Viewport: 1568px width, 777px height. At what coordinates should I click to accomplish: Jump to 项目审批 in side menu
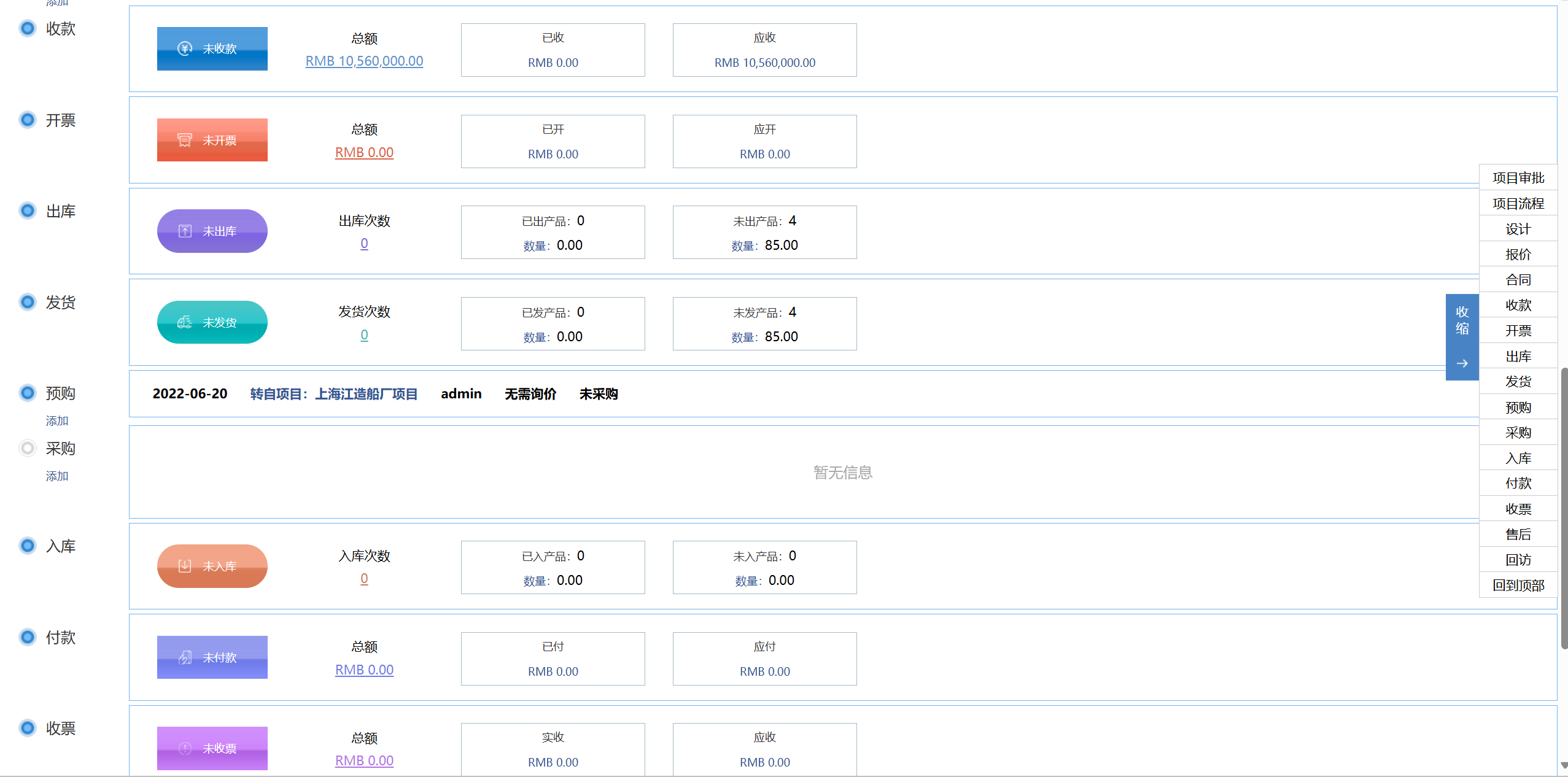1518,178
